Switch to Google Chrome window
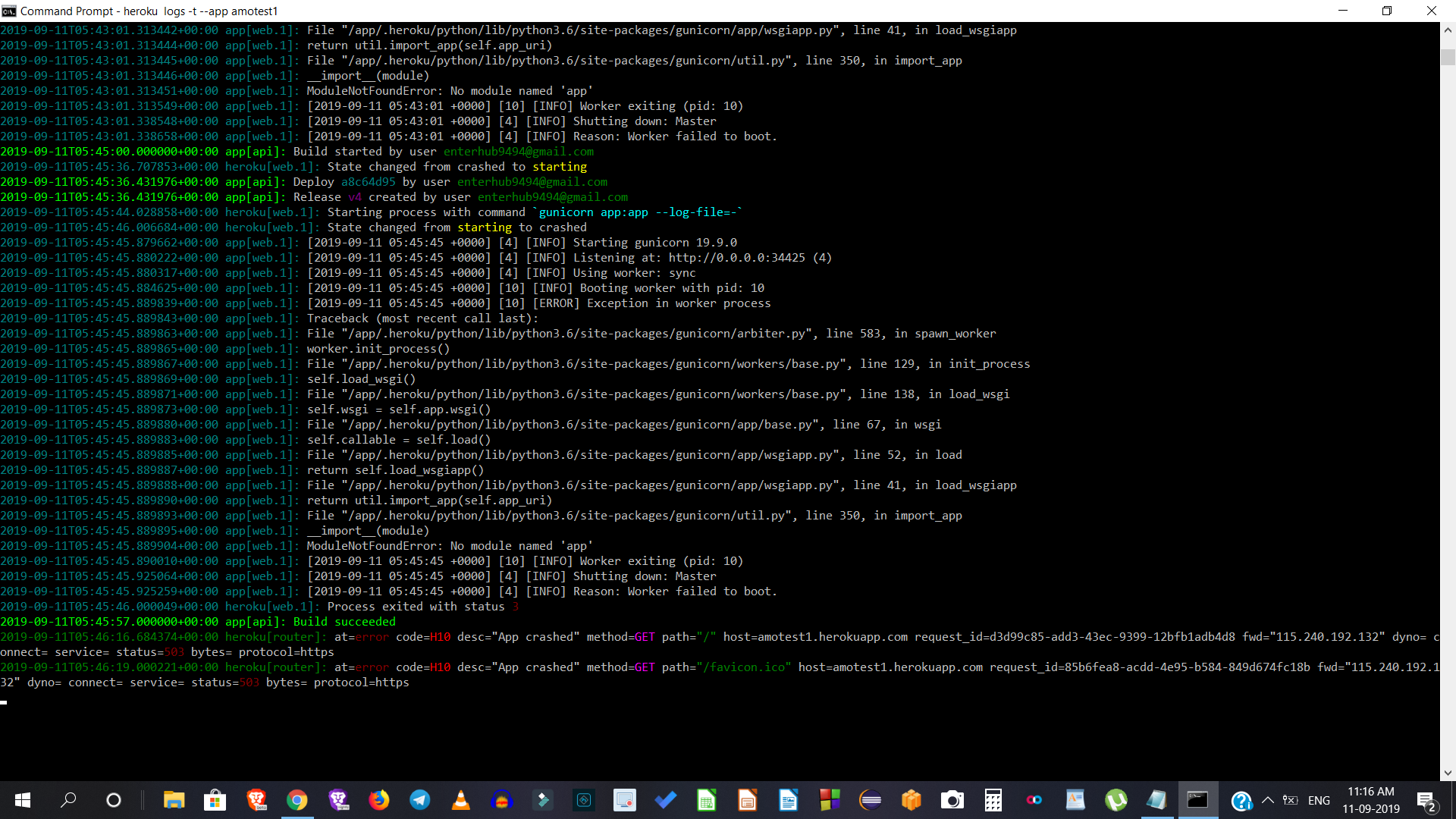The width and height of the screenshot is (1456, 819). coord(297,800)
